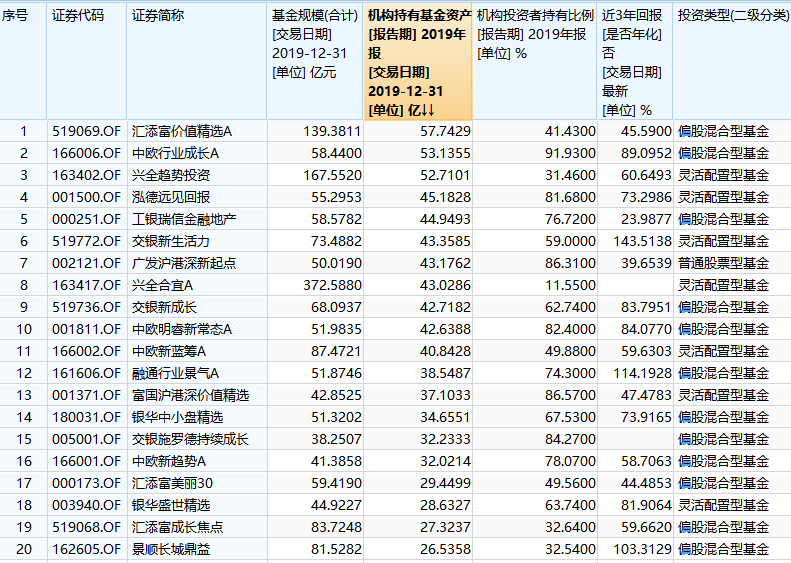Select fund name 汇添富美丽30
Viewport: 791px width, 563px height.
tap(172, 483)
